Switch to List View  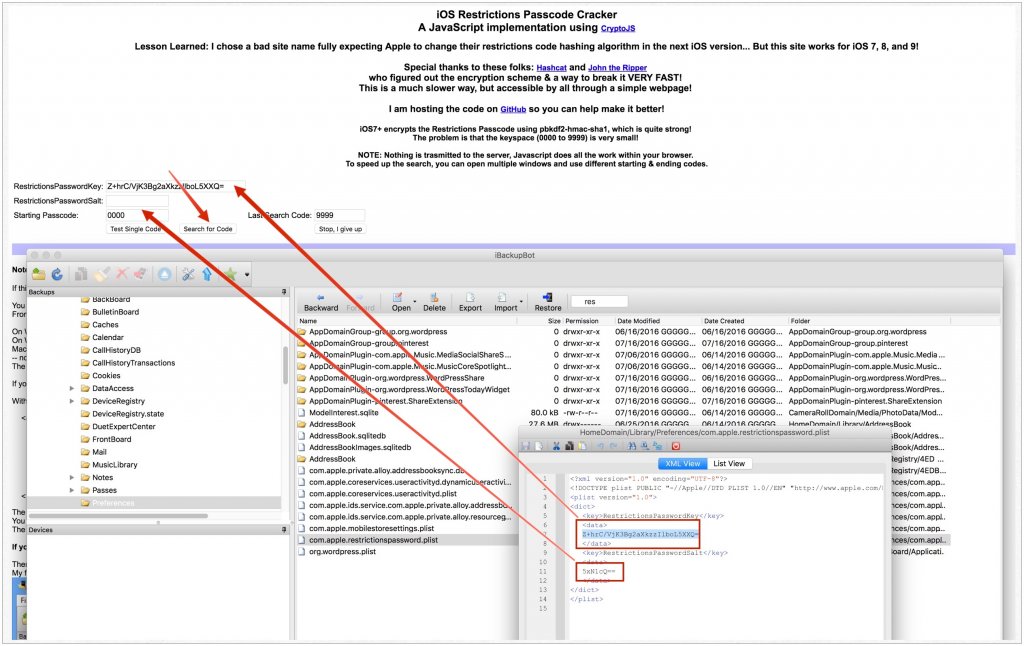729,463
